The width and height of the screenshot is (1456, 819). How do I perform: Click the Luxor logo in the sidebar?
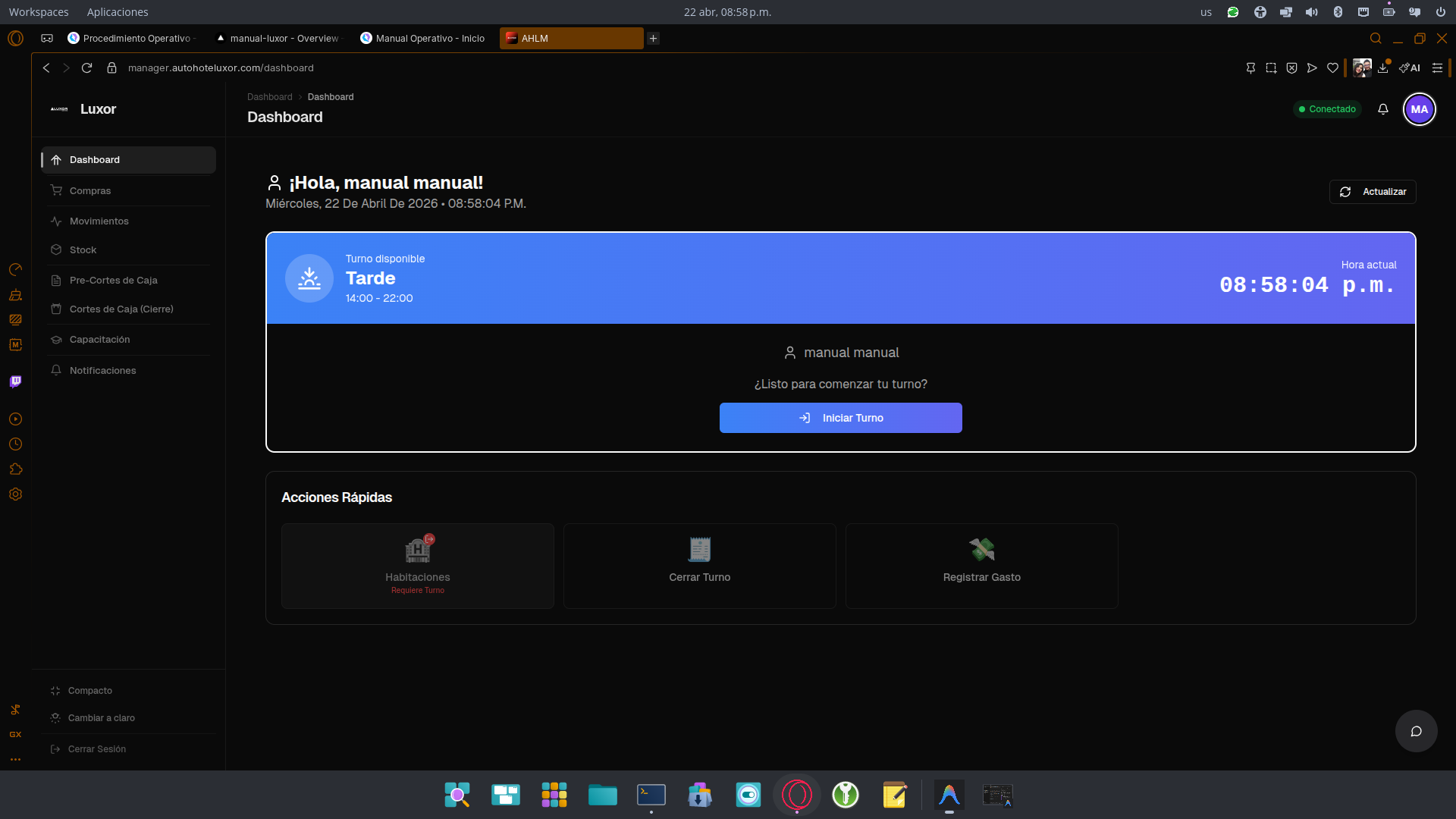coord(59,109)
